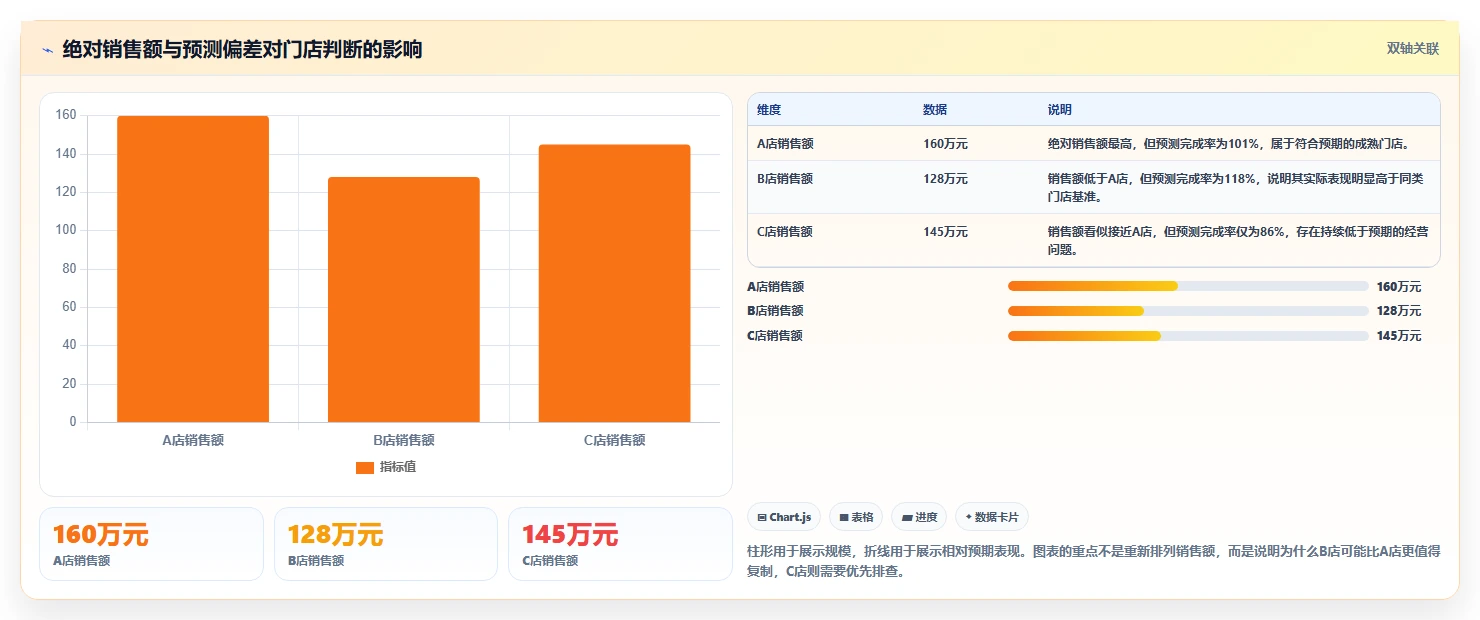Click the 数据 column header
The image size is (1480, 620).
point(935,110)
